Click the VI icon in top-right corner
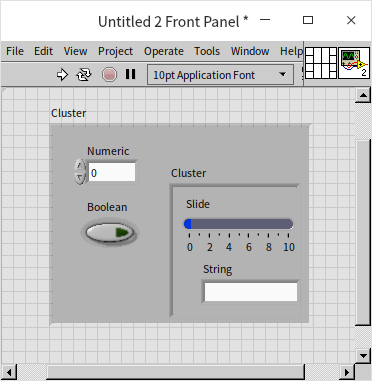This screenshot has width=372, height=381. coord(354,63)
